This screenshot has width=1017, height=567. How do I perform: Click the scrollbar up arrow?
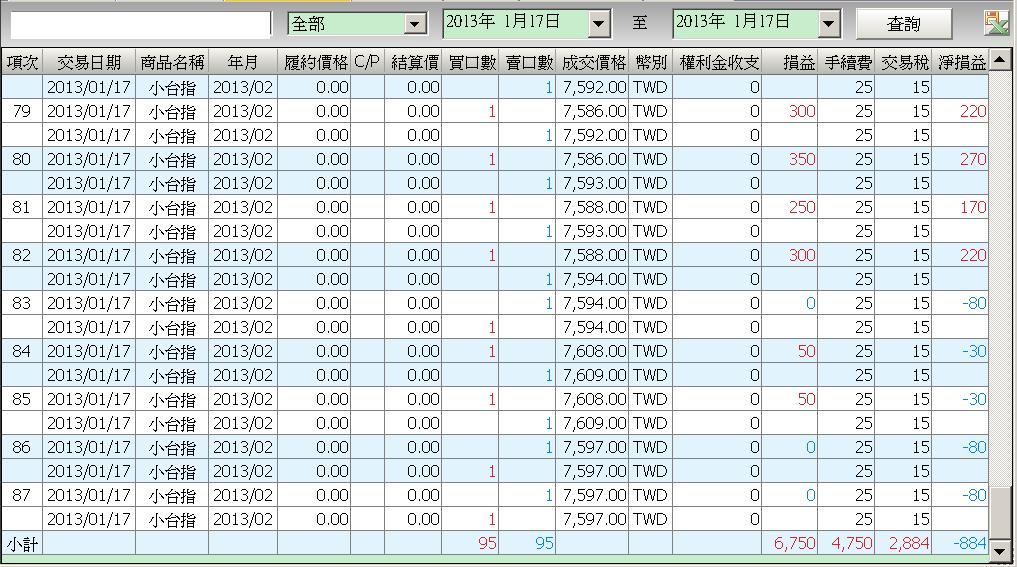[999, 60]
